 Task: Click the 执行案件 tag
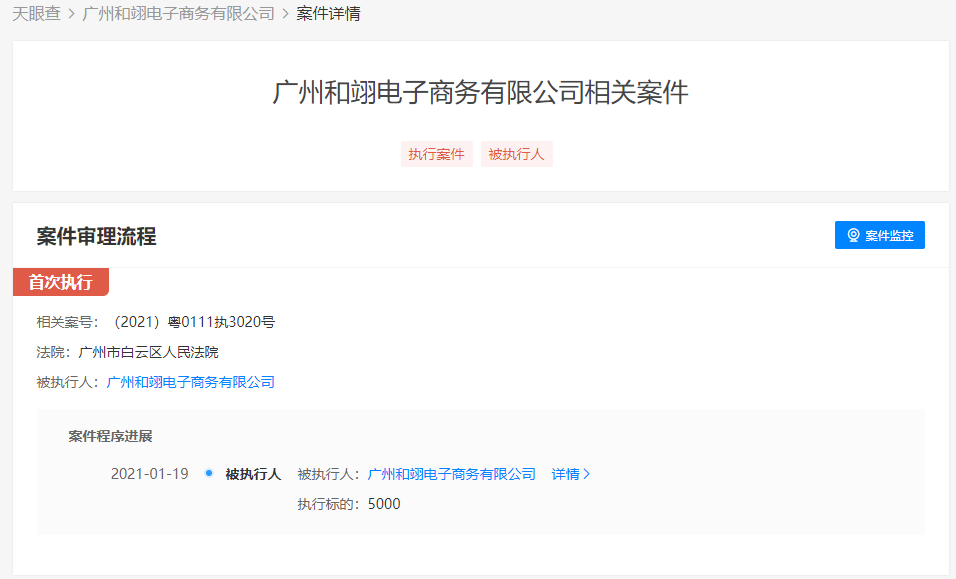pos(437,154)
